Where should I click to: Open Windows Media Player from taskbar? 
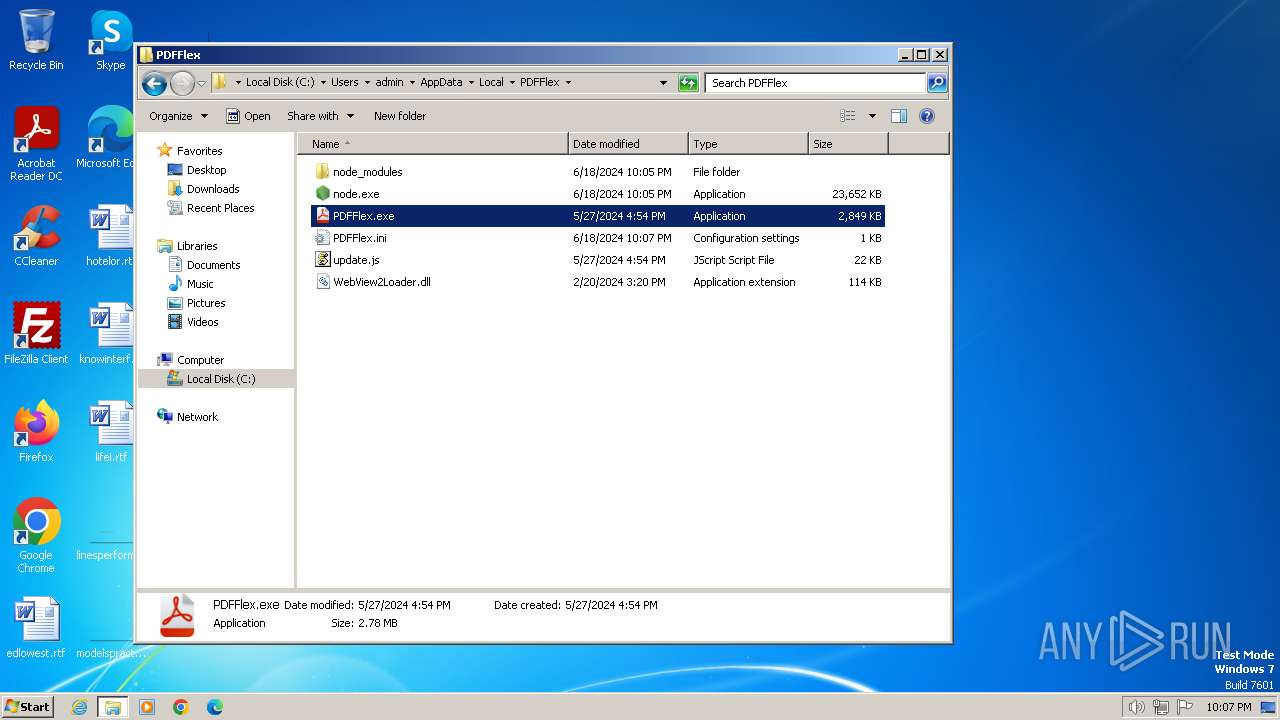click(x=147, y=707)
